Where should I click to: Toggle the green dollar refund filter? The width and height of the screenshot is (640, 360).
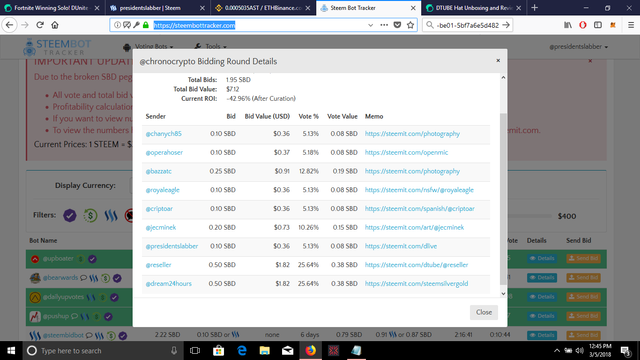(90, 215)
